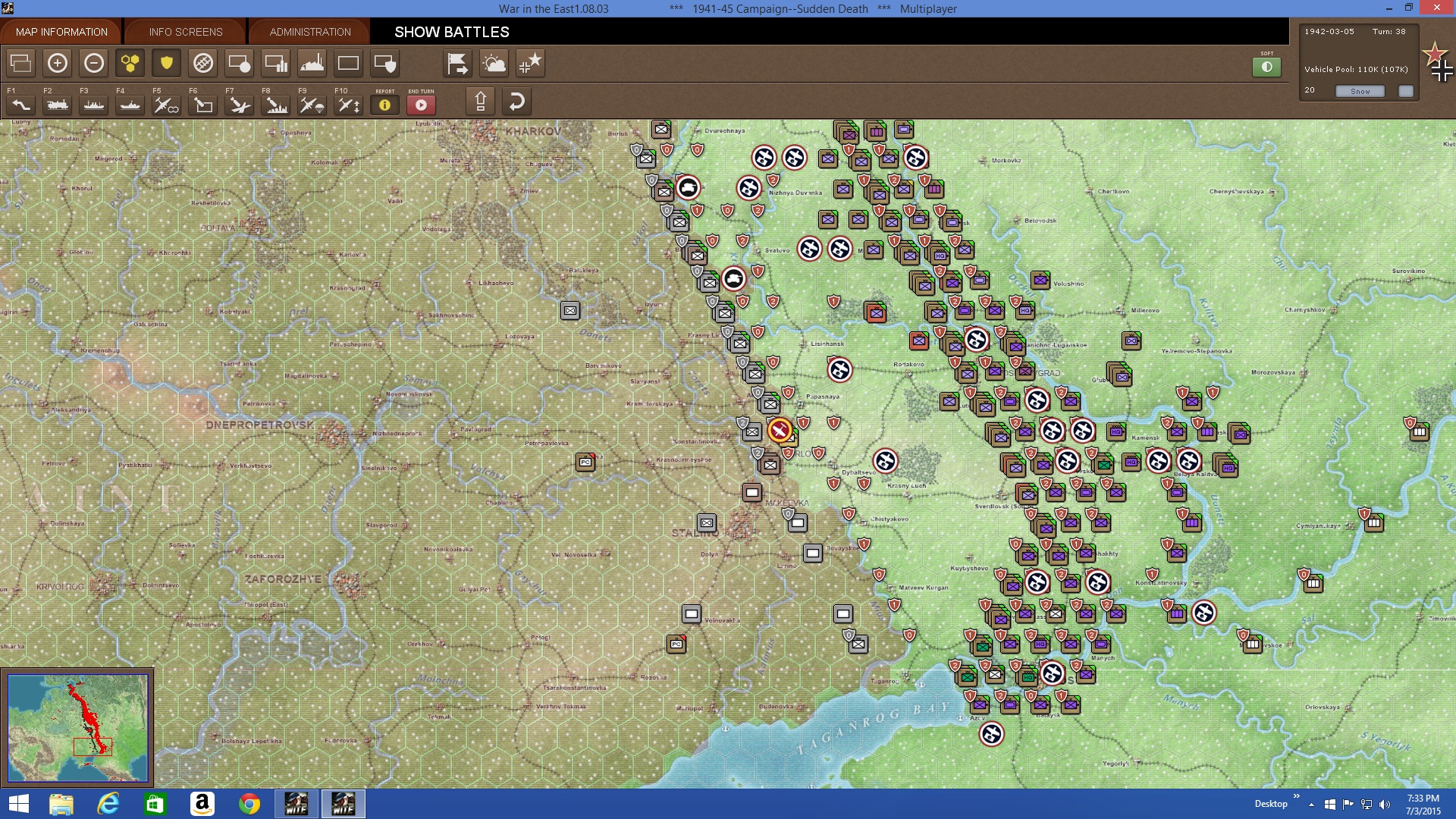This screenshot has width=1456, height=819.
Task: Click the flag with arrow icon
Action: point(458,63)
